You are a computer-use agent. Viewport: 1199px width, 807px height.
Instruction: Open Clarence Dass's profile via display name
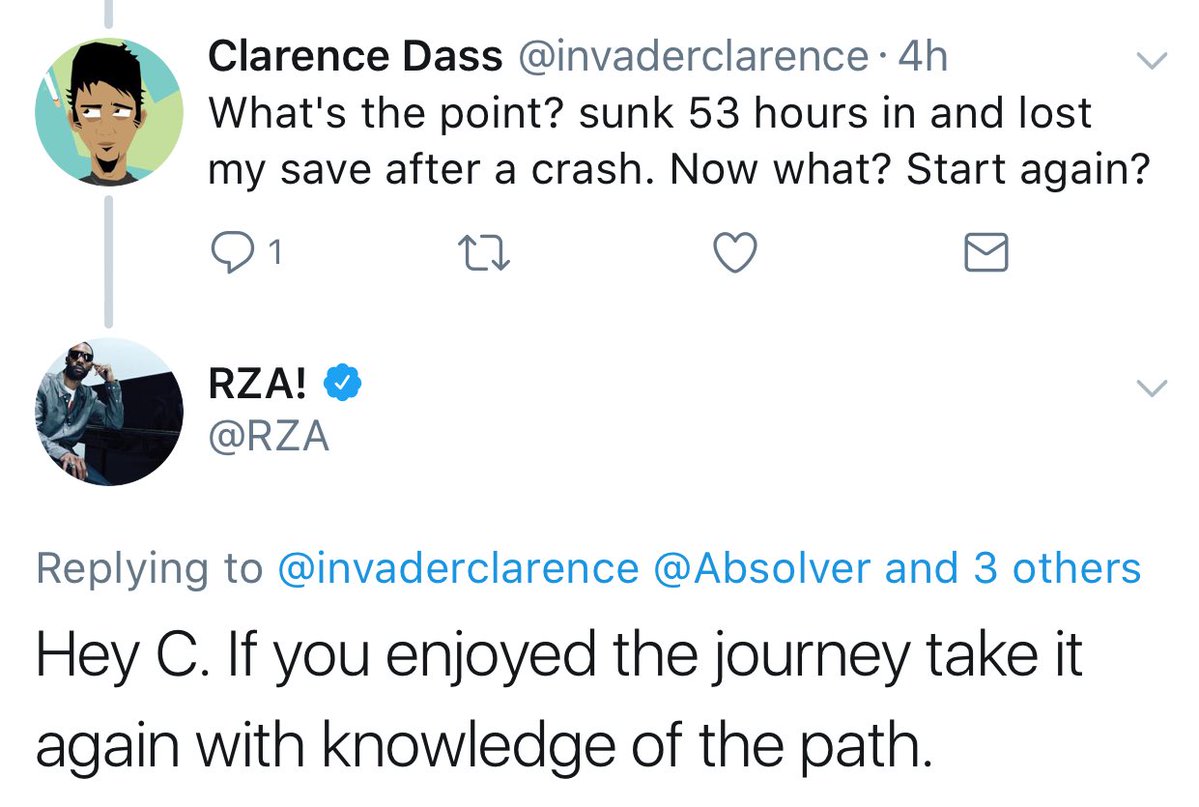(x=355, y=58)
